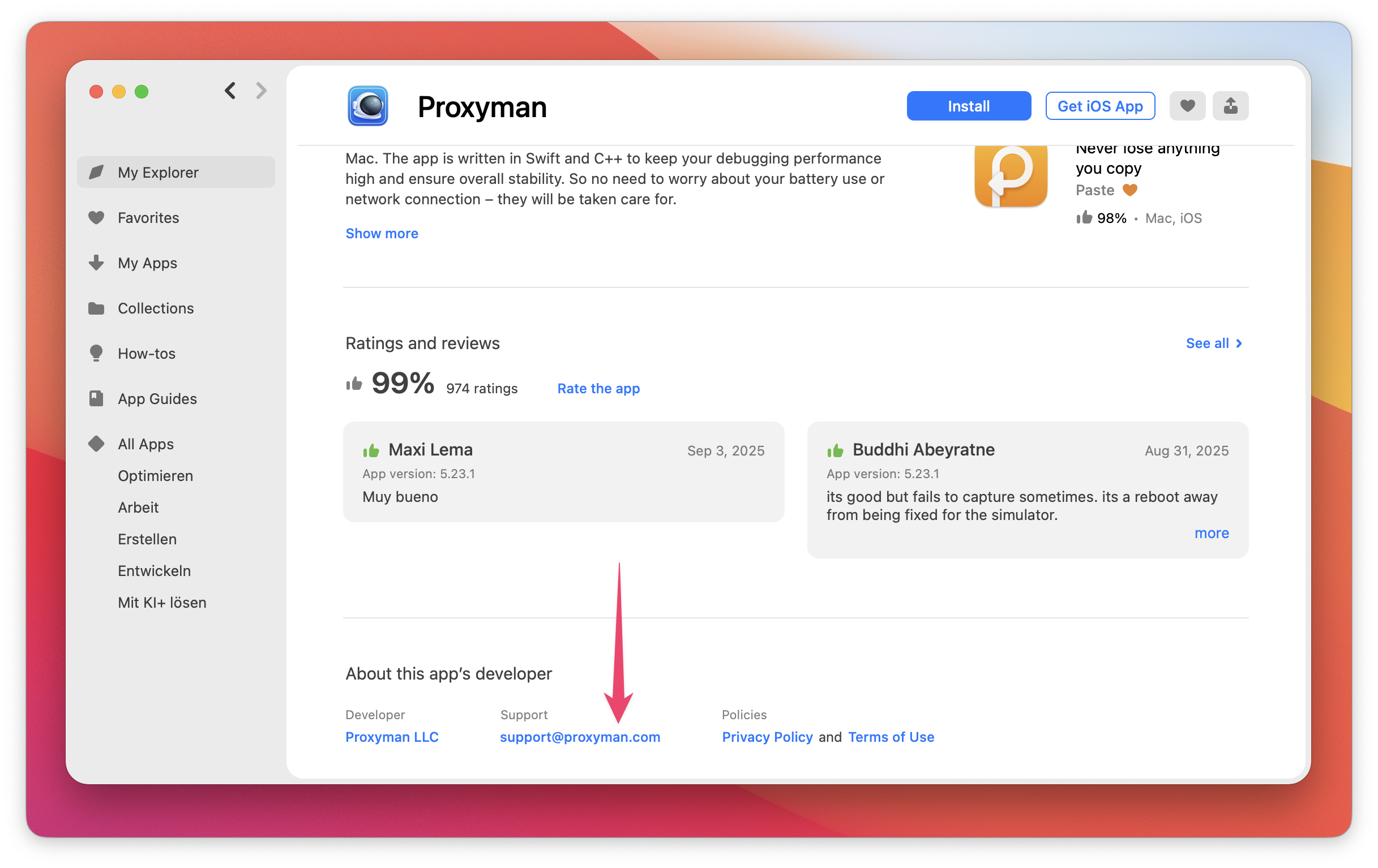
Task: Click the 974 ratings count
Action: (x=481, y=388)
